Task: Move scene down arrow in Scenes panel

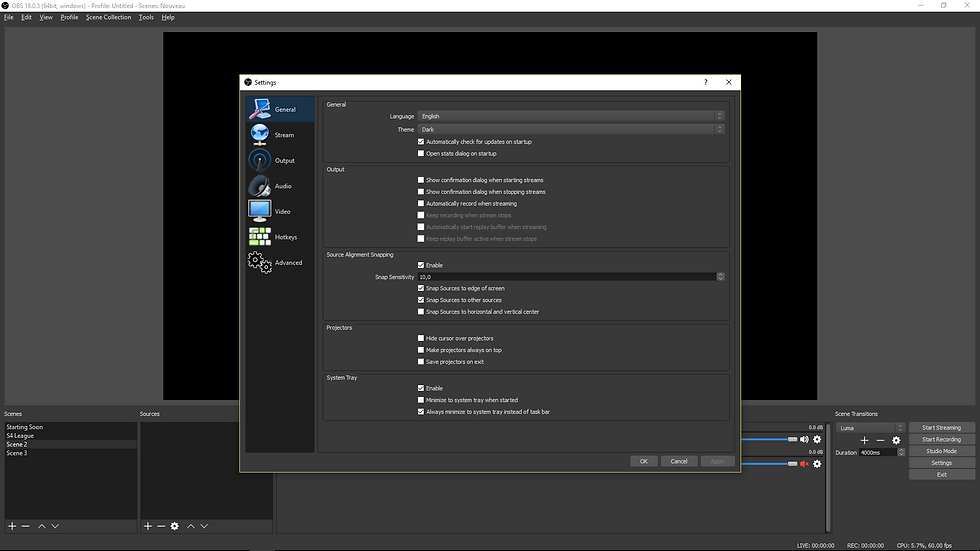Action: (x=55, y=526)
